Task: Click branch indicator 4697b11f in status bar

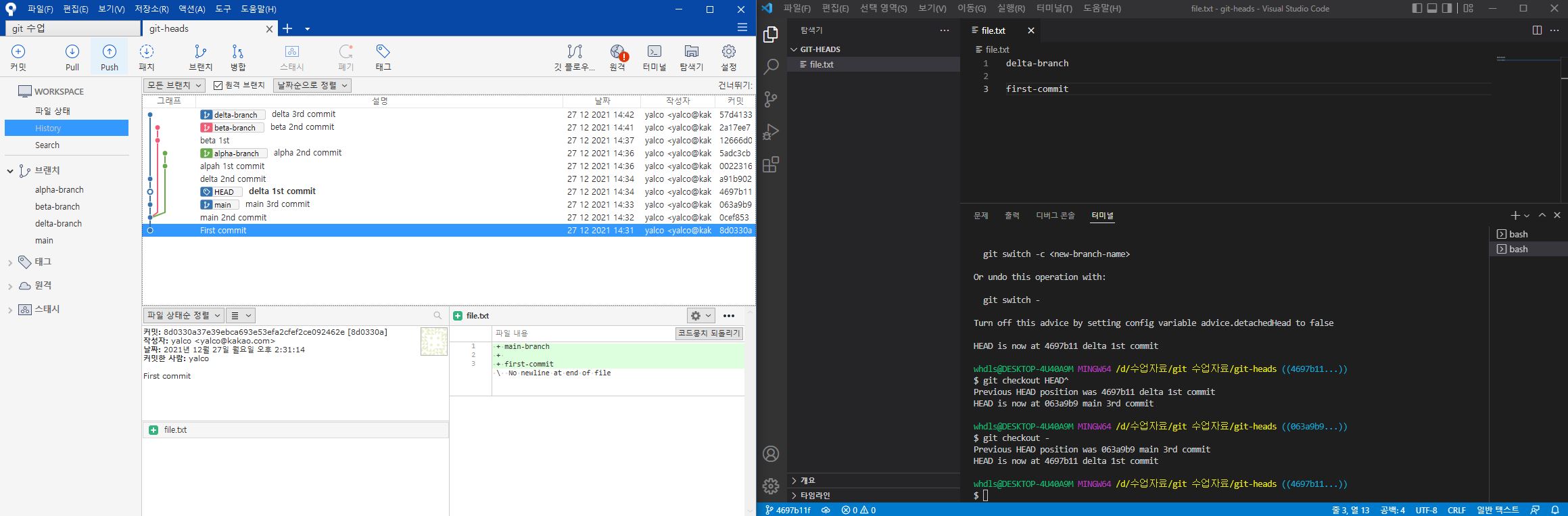Action: coord(788,510)
